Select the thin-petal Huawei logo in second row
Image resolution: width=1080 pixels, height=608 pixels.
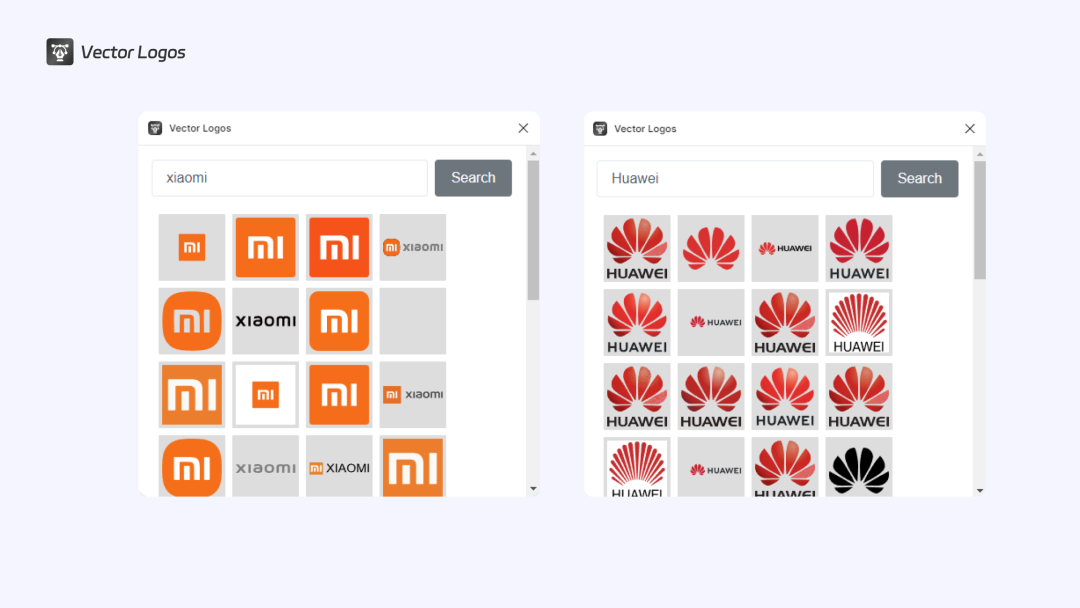859,322
